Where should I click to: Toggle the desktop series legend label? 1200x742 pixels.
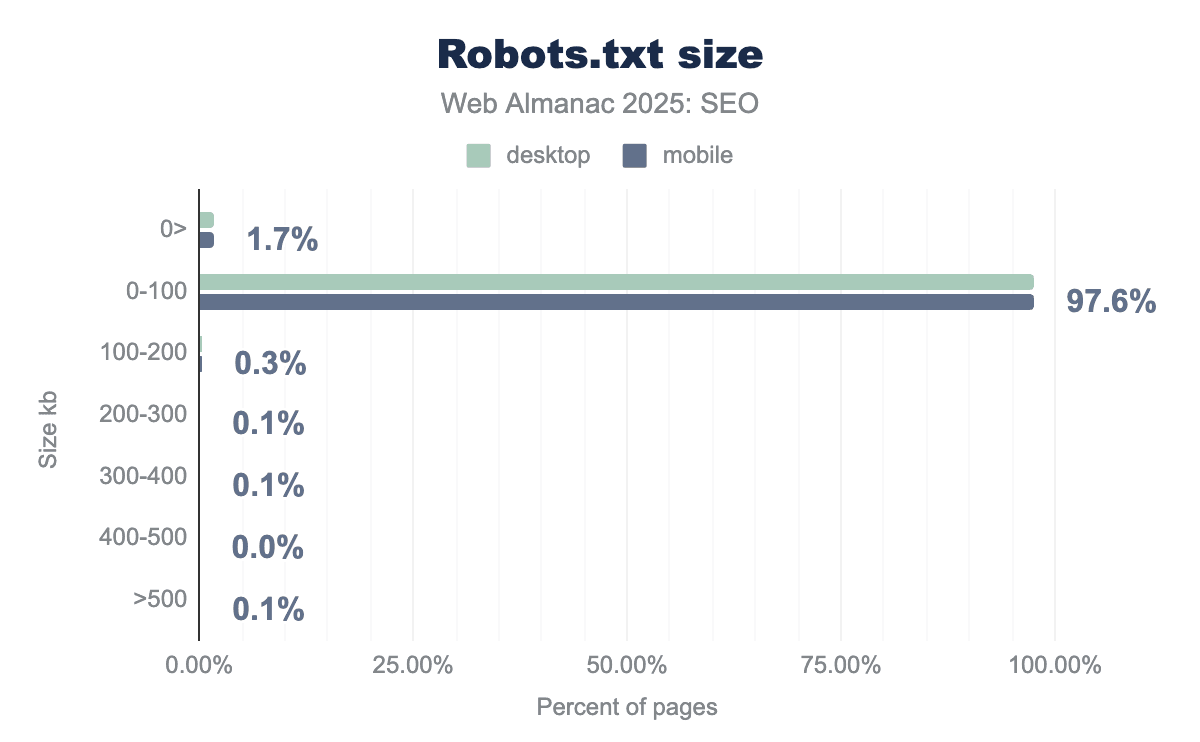(547, 155)
